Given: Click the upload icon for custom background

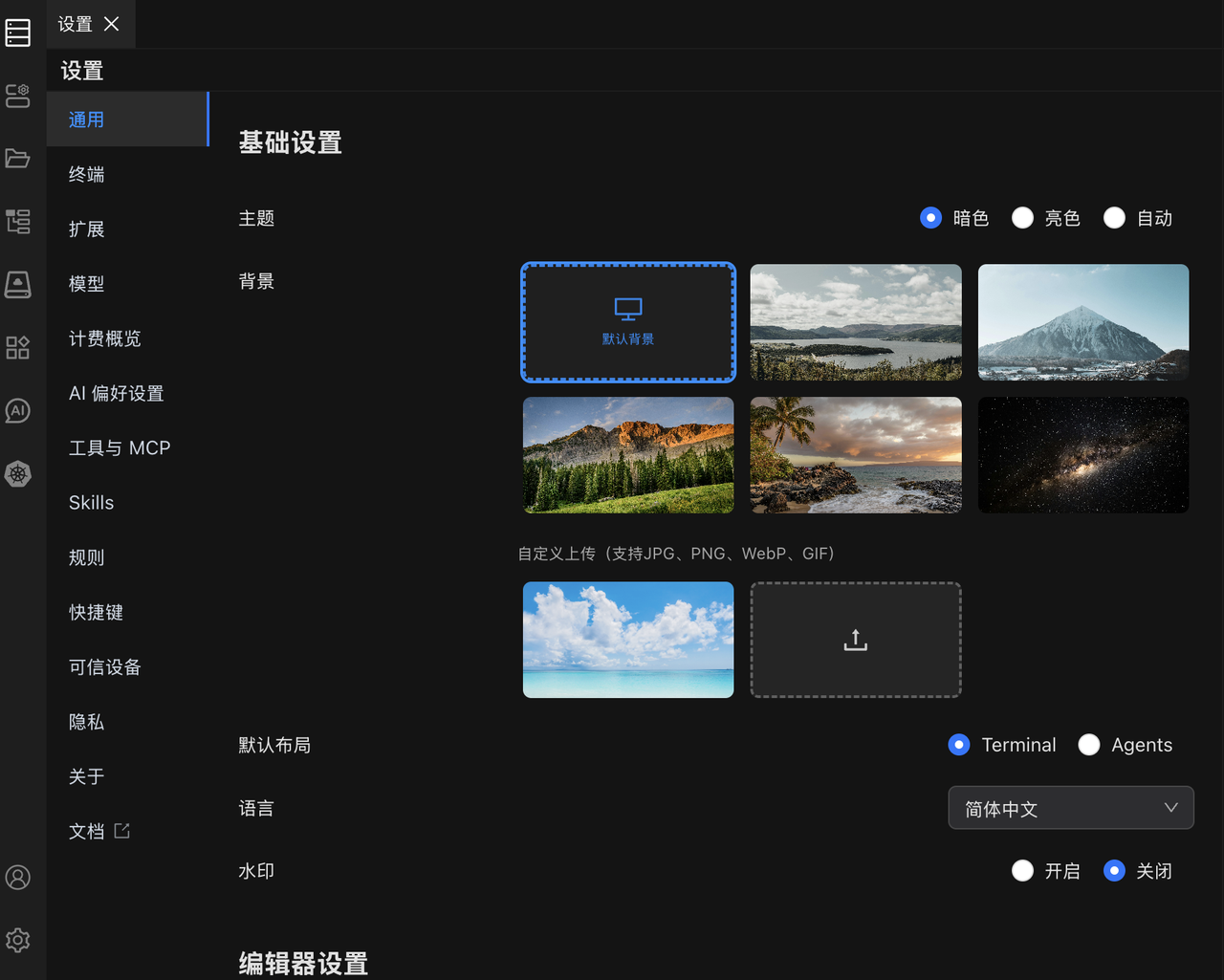Looking at the screenshot, I should (x=855, y=640).
